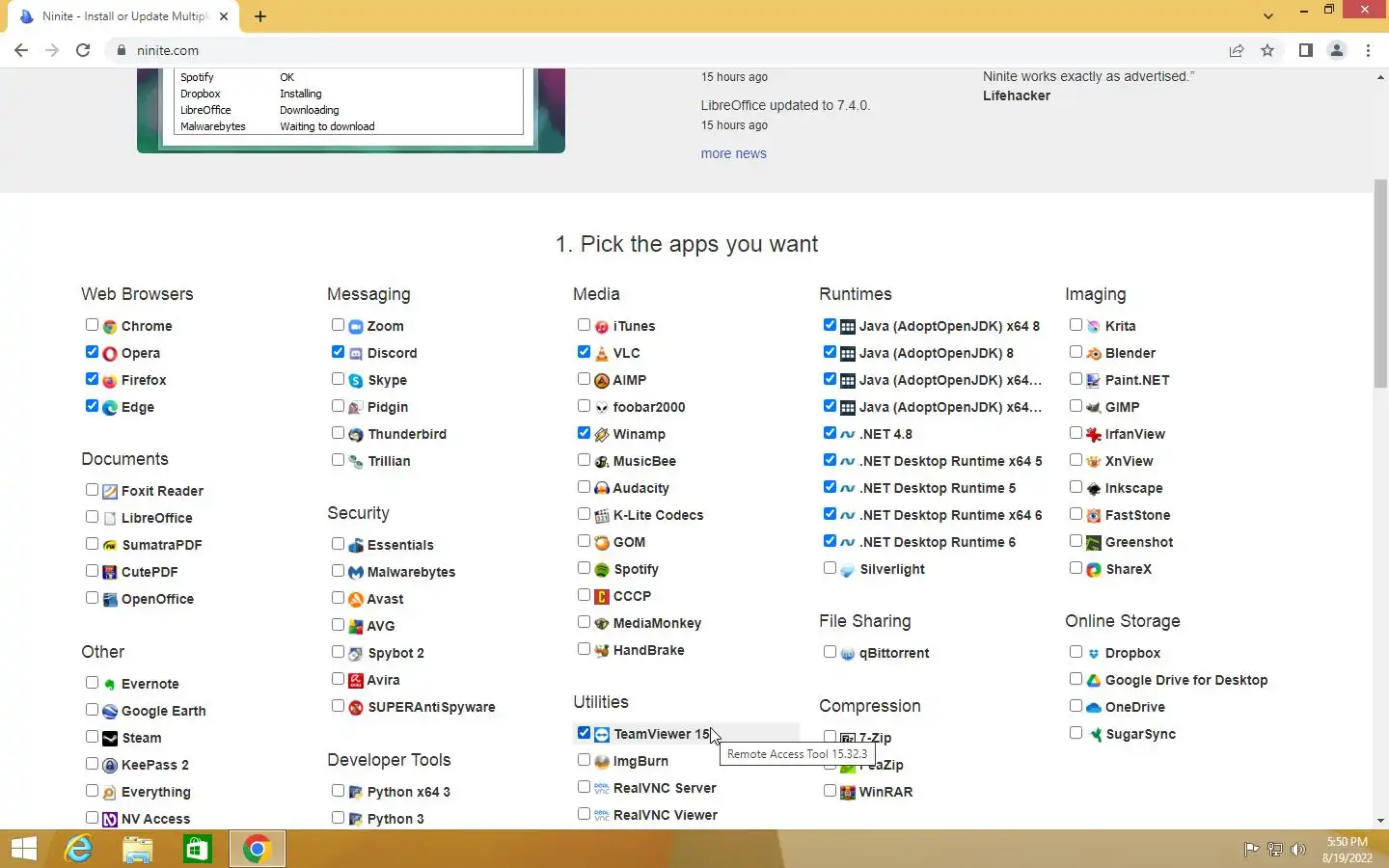Click the HandBrake icon

[x=602, y=651]
